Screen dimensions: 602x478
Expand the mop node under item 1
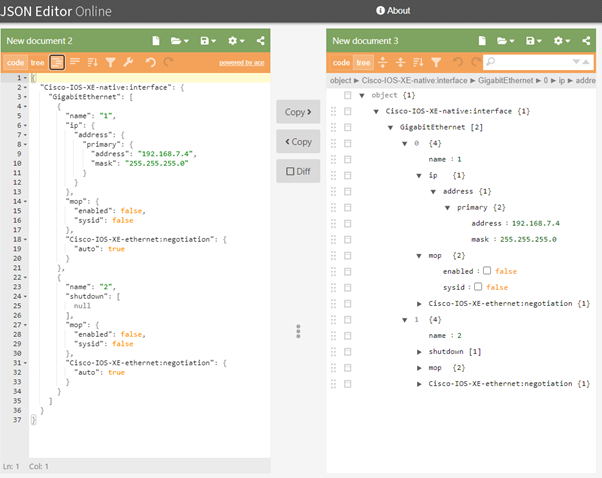419,368
